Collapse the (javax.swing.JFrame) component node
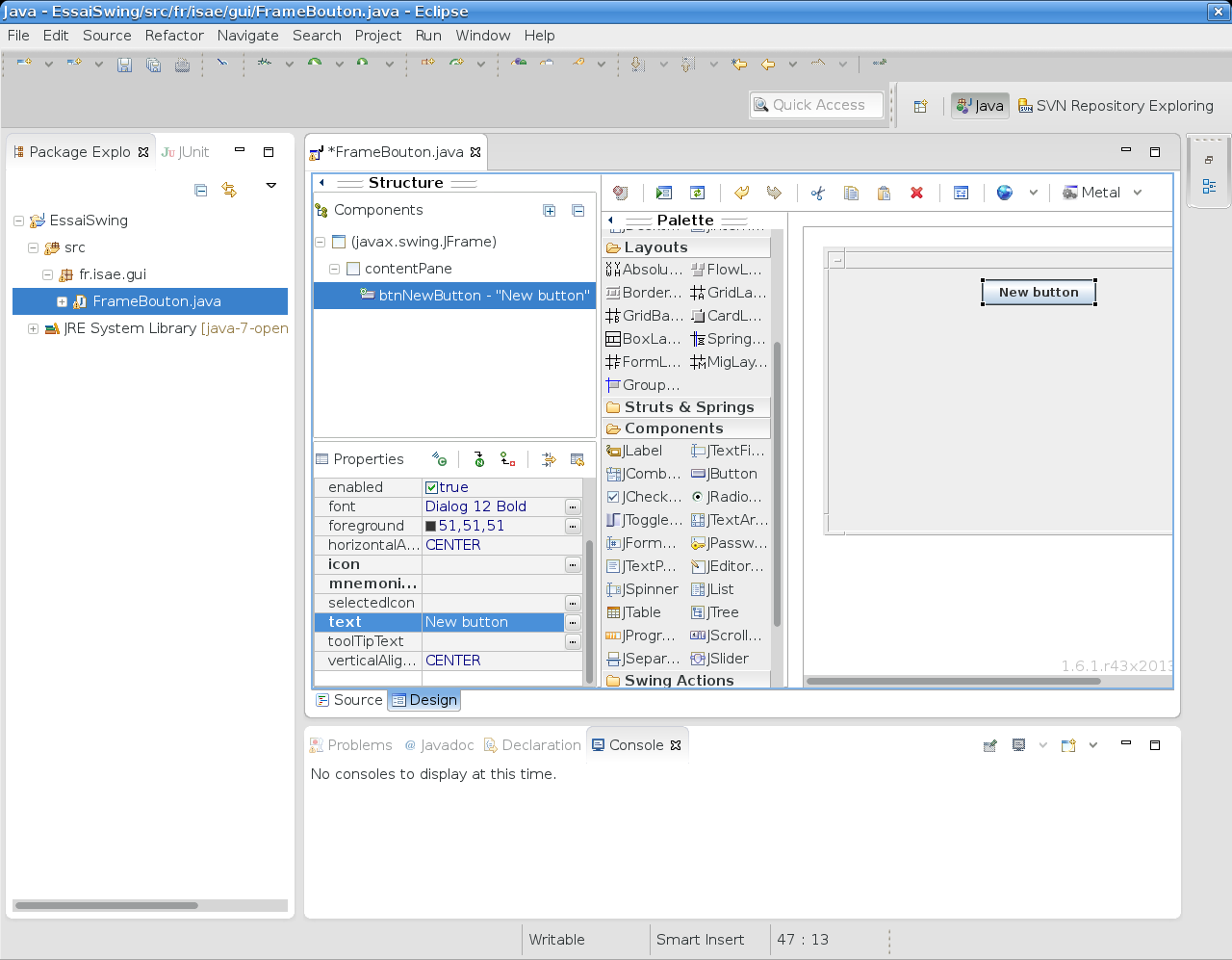This screenshot has height=960, width=1232. [321, 242]
